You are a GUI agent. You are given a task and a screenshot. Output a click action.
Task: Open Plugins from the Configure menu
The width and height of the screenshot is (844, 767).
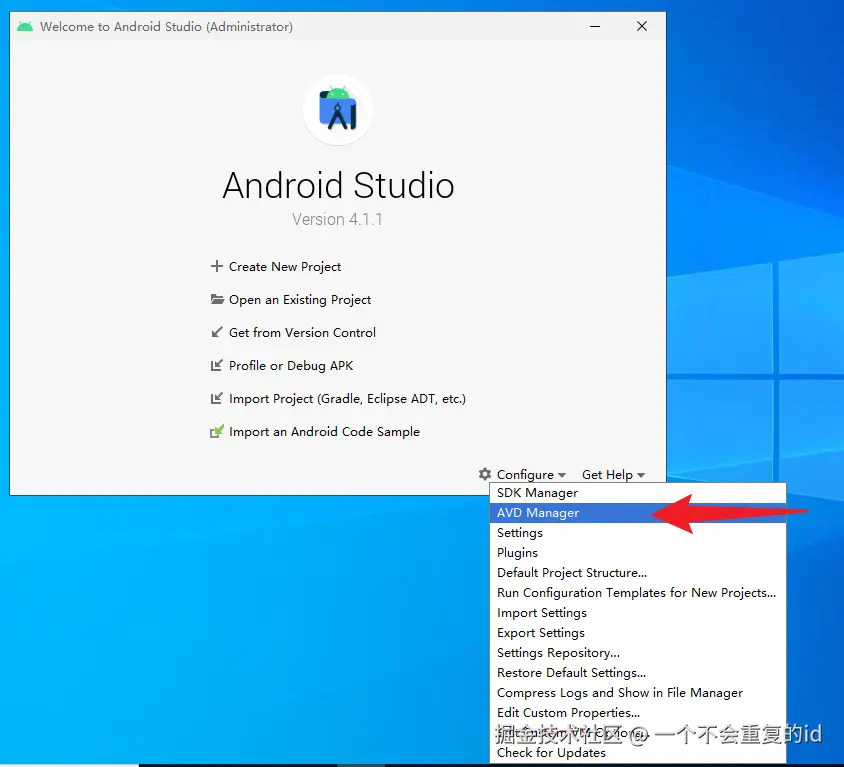pyautogui.click(x=638, y=552)
